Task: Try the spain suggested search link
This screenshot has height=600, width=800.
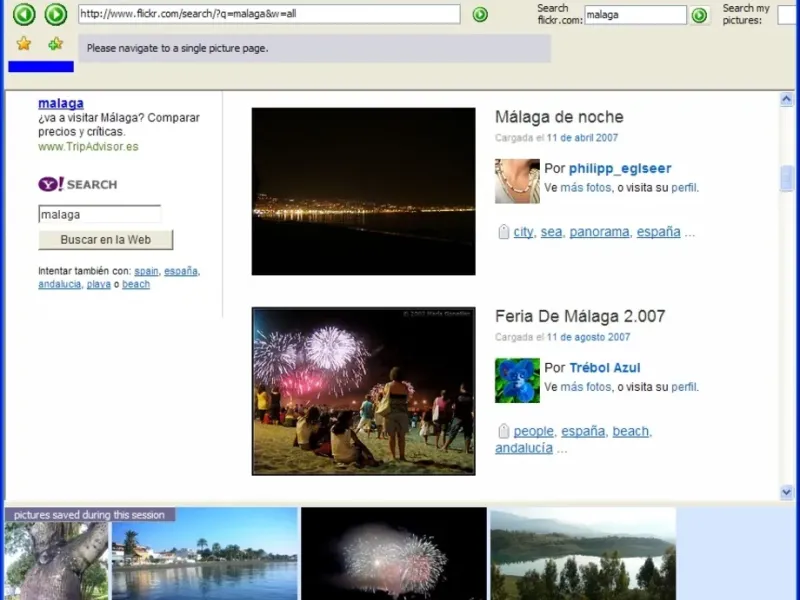Action: 146,271
